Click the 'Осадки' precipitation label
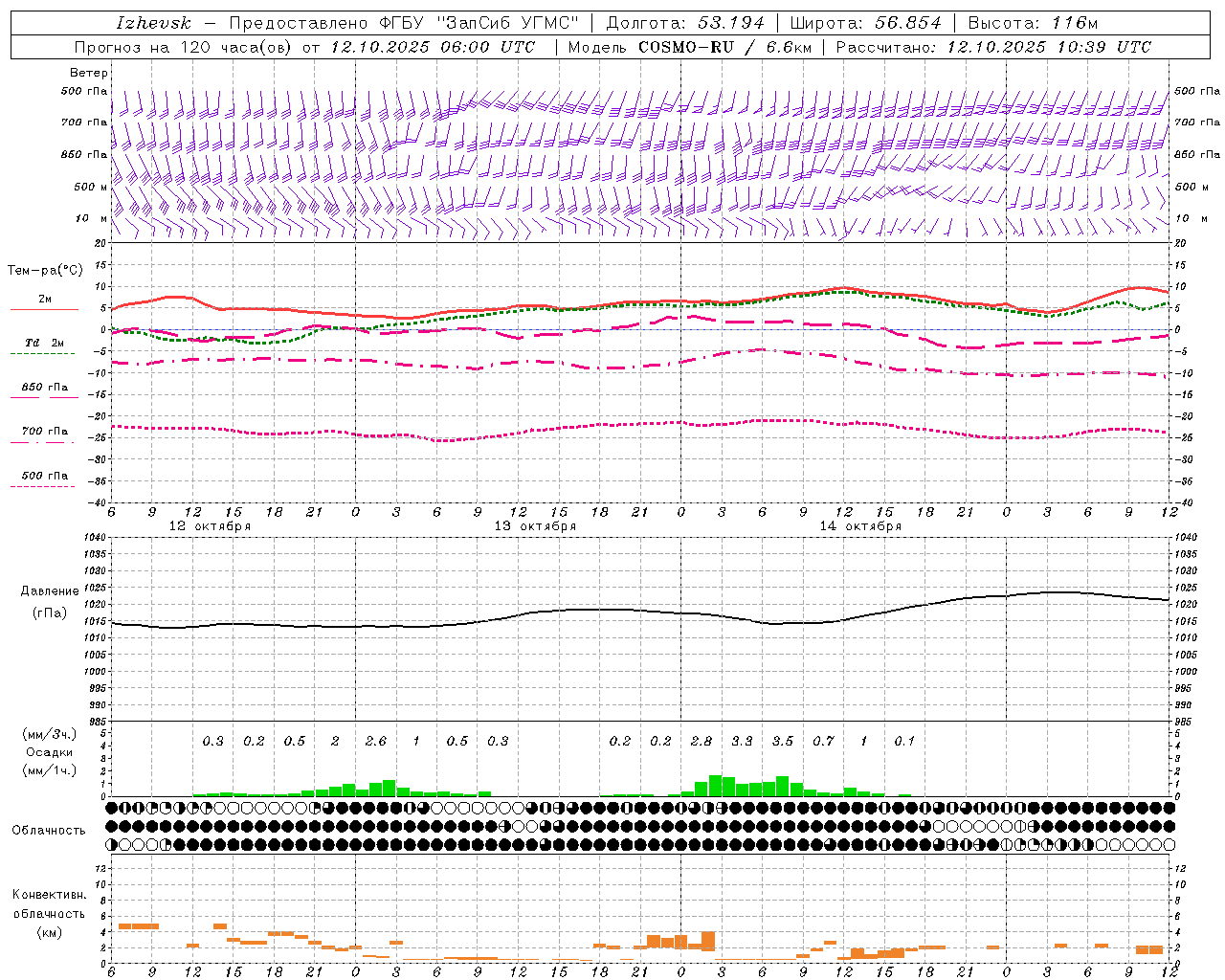Viewport: 1225px width, 980px height. [x=50, y=752]
